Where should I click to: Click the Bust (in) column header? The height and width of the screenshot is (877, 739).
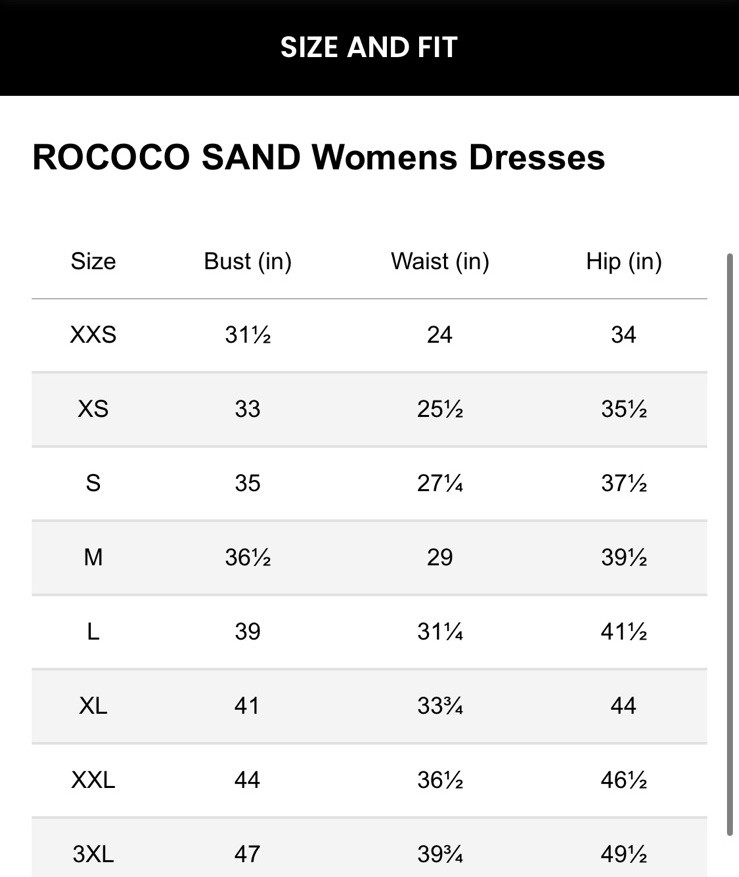pos(247,262)
